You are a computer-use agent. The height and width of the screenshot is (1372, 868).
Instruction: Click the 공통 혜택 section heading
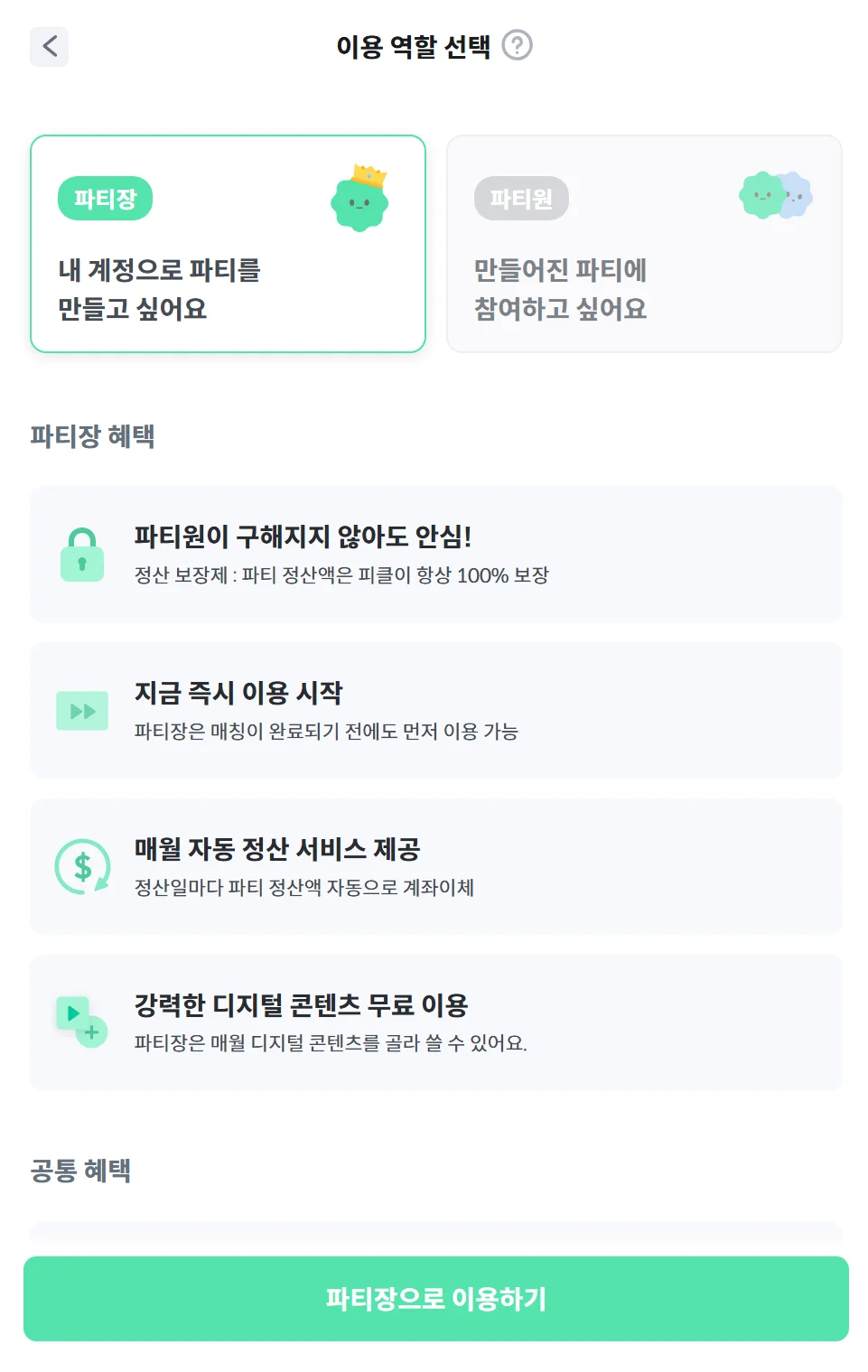pyautogui.click(x=81, y=1171)
